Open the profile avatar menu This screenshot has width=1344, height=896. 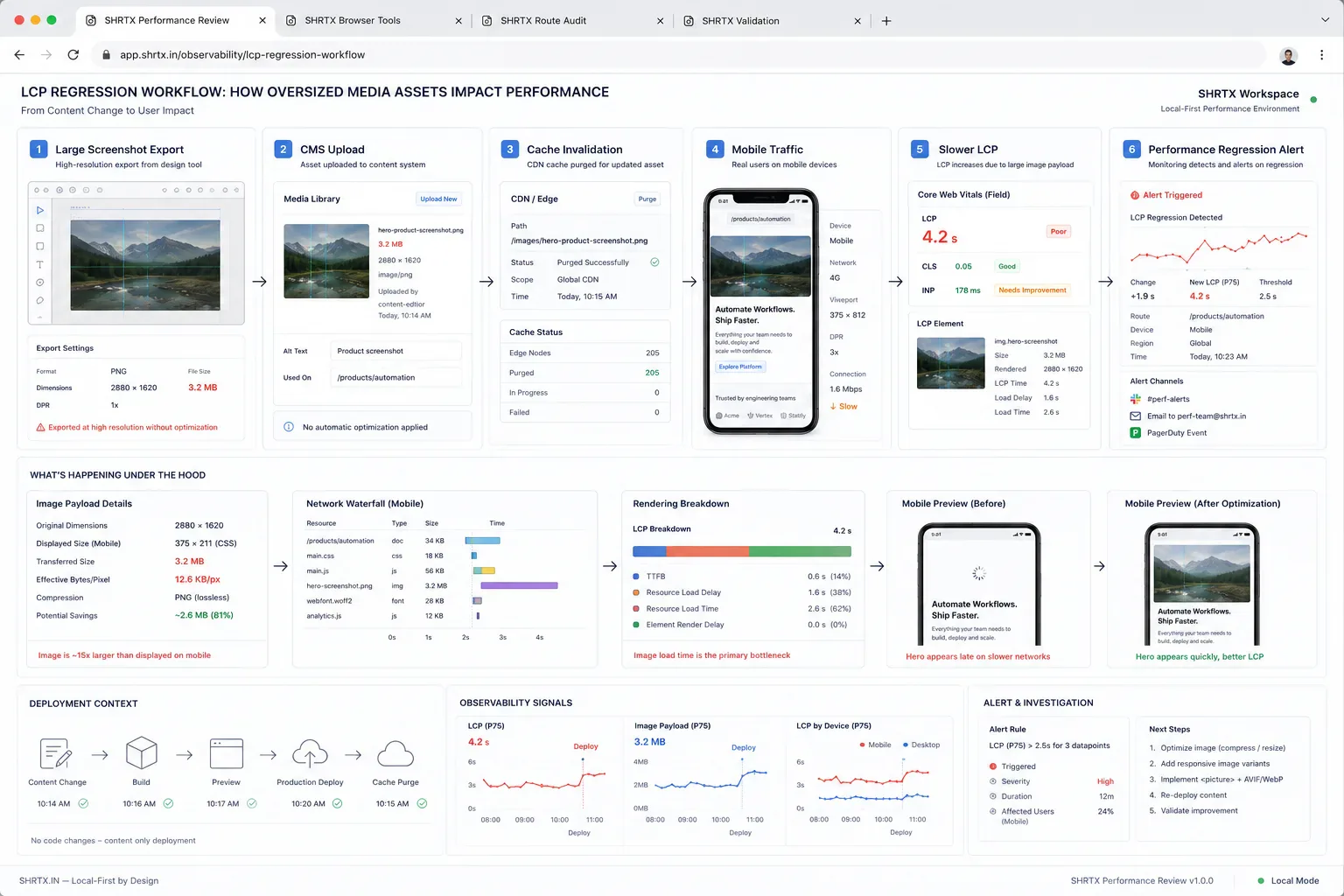(1288, 55)
